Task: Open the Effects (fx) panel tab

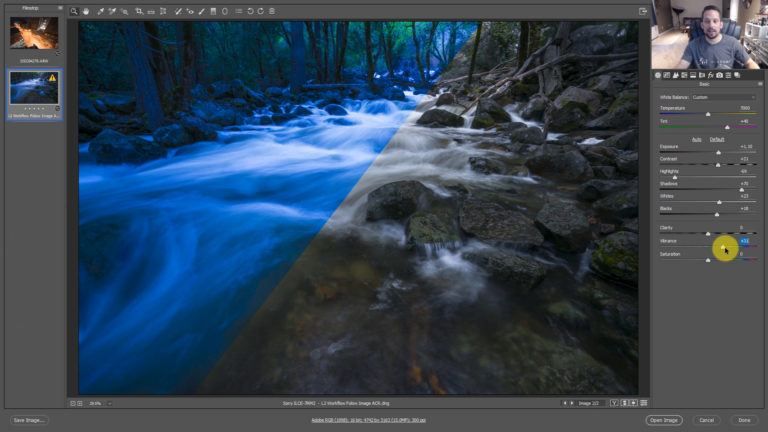Action: (711, 75)
